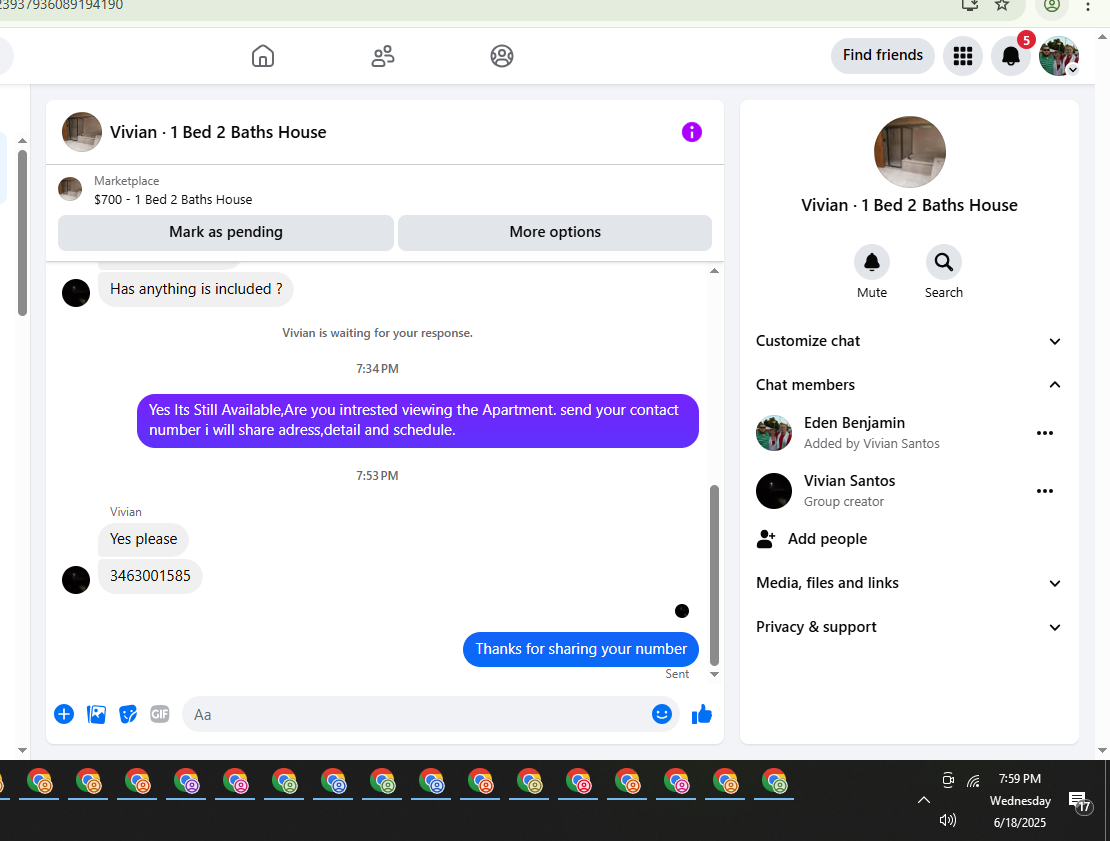The width and height of the screenshot is (1110, 841).
Task: Click the message 3463001585
Action: tap(150, 576)
